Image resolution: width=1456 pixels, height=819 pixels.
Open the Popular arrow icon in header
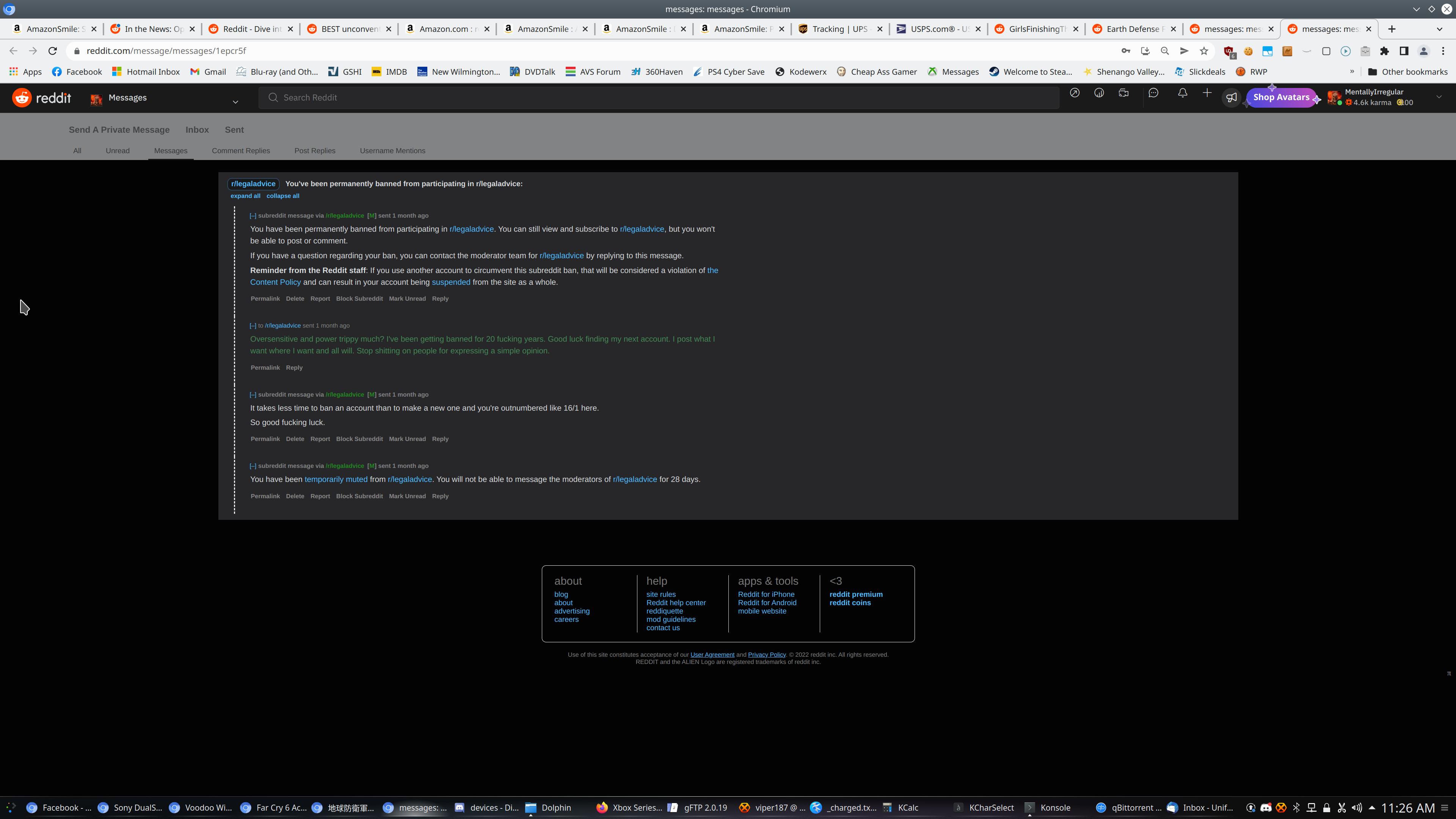point(1075,93)
